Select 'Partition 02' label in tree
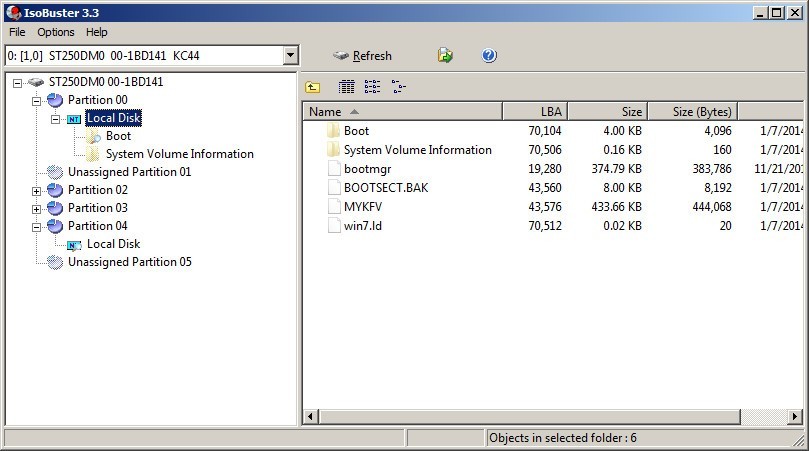The width and height of the screenshot is (809, 451). (x=98, y=190)
